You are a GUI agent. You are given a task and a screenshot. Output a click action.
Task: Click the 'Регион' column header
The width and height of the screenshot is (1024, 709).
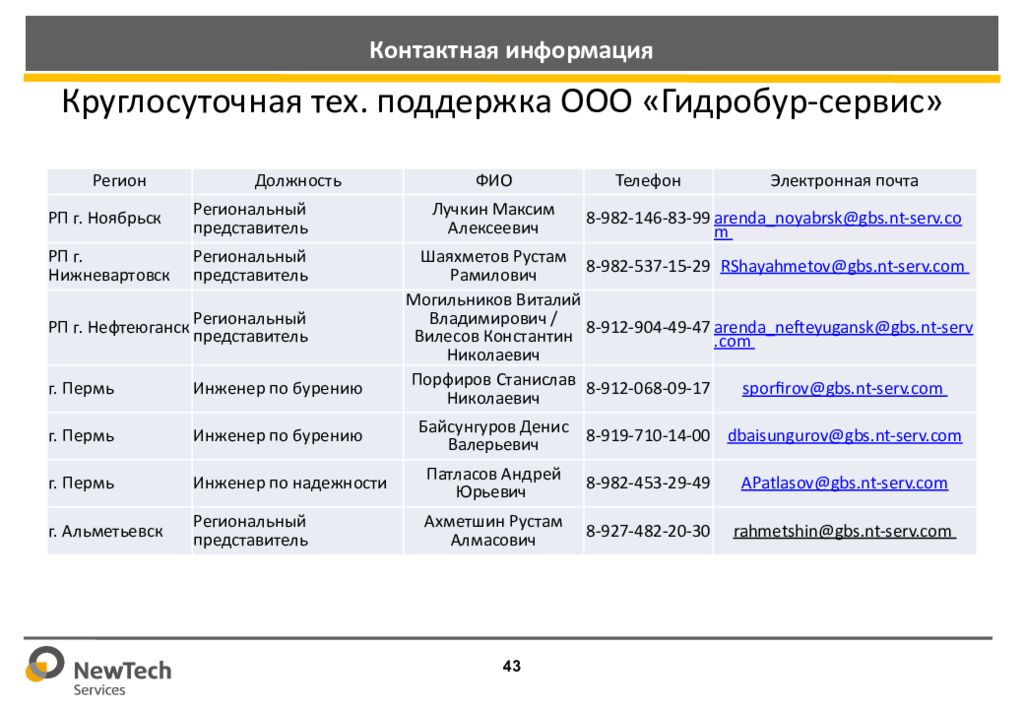pos(119,181)
